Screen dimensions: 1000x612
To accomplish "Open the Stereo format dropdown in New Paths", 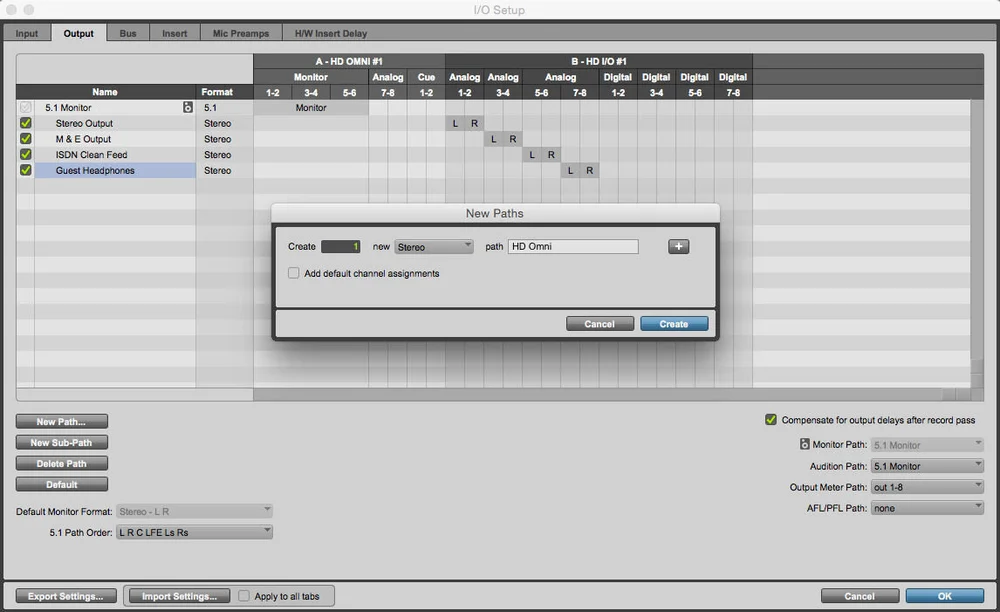I will tap(434, 245).
